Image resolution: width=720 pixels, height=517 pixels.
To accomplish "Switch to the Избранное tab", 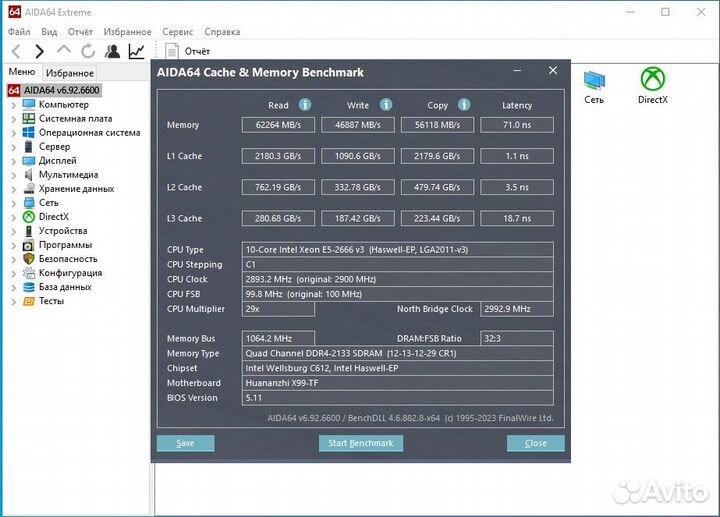I will 70,73.
